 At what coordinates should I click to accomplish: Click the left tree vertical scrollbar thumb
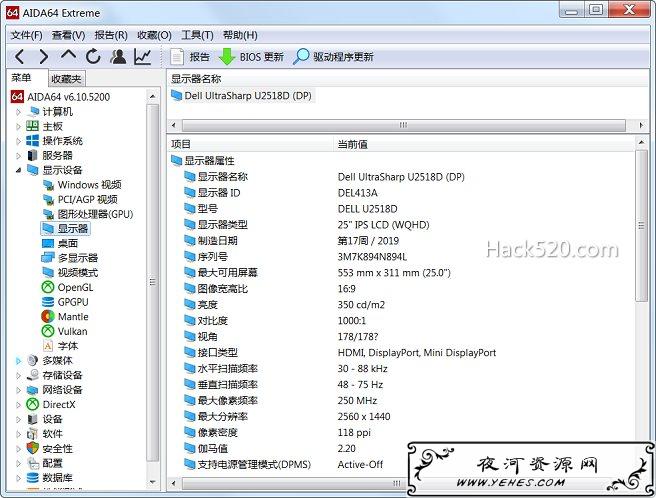point(153,281)
